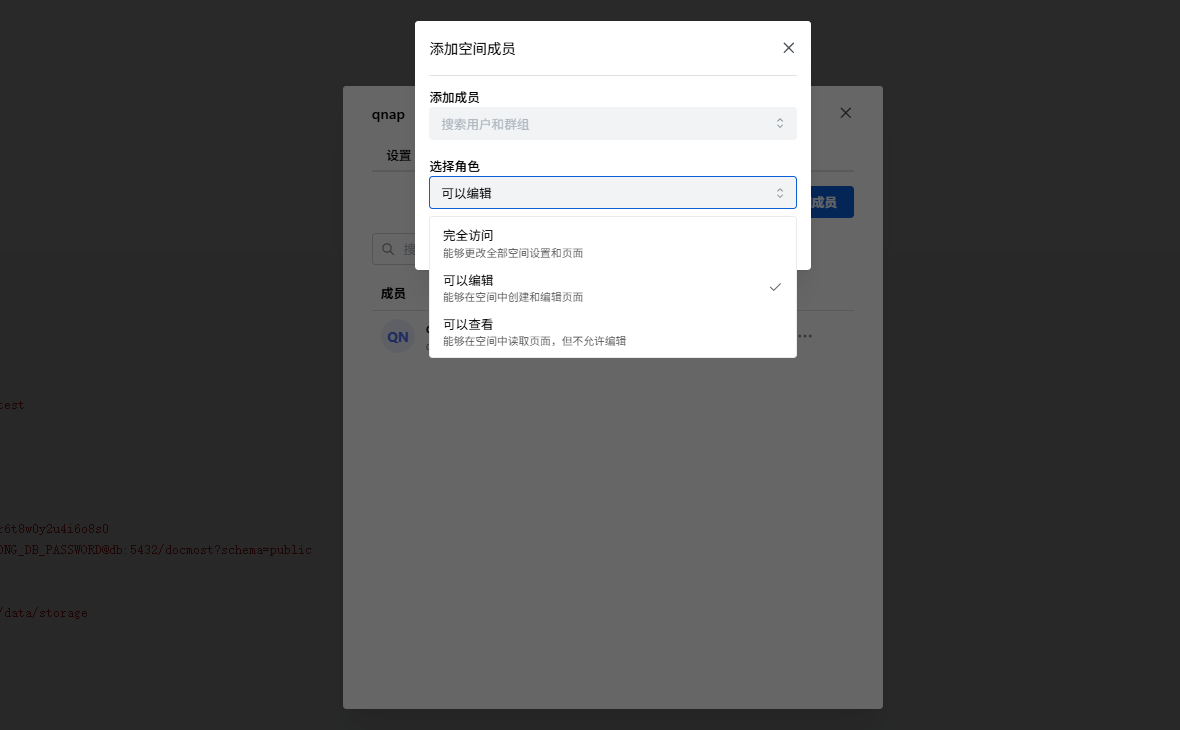Select the 完全访问 role option
The width and height of the screenshot is (1180, 730).
tap(613, 243)
